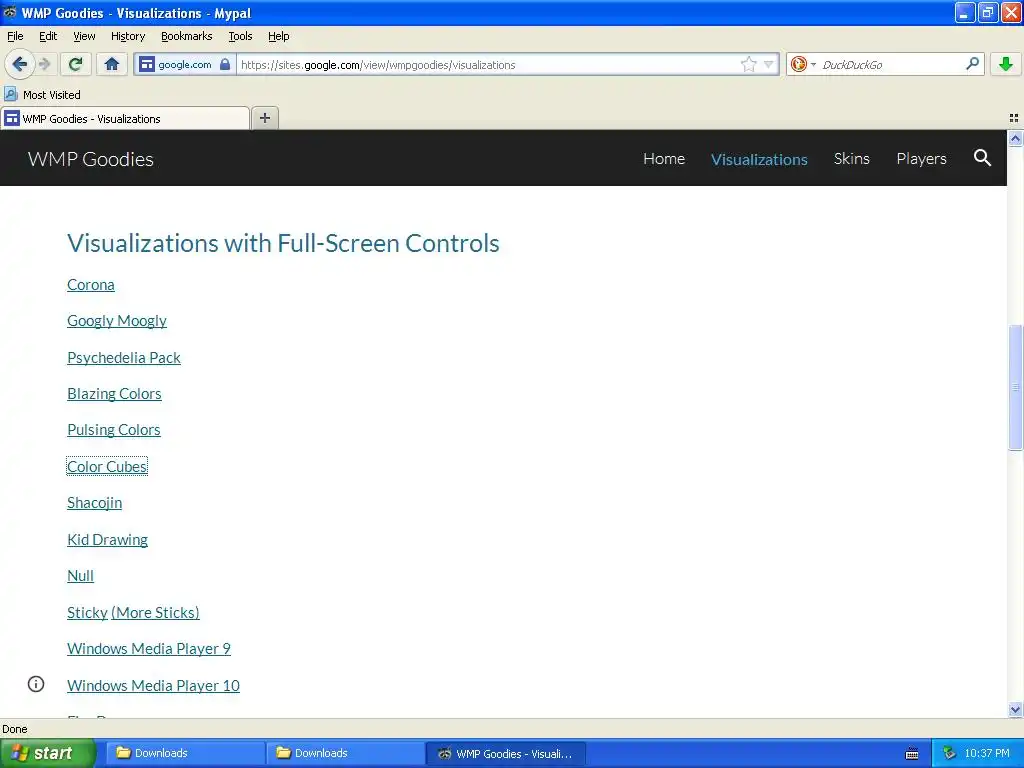Image resolution: width=1024 pixels, height=768 pixels.
Task: Click the URL address field
Action: click(487, 65)
